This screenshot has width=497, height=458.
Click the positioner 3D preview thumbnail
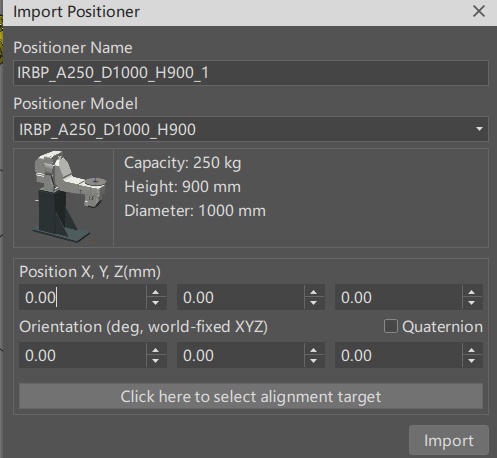pyautogui.click(x=64, y=198)
